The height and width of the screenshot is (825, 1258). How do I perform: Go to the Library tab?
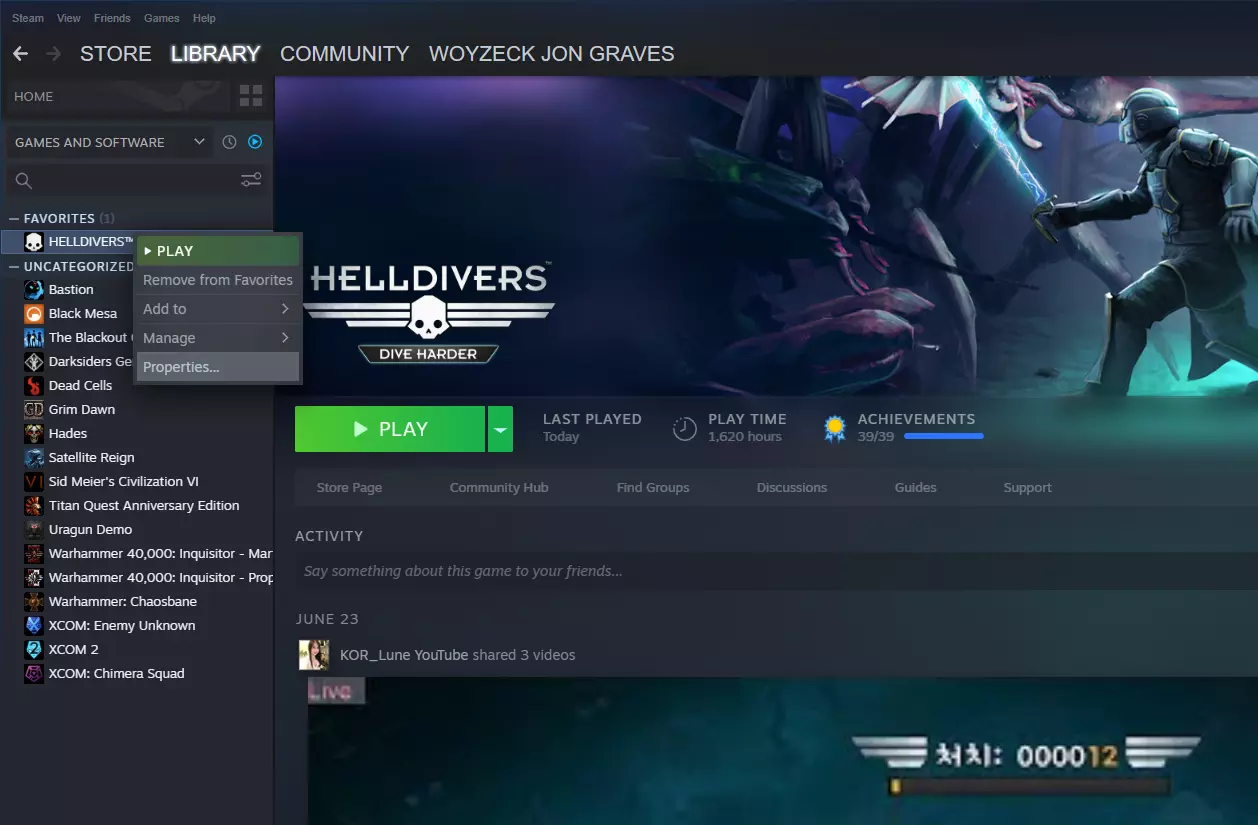215,54
